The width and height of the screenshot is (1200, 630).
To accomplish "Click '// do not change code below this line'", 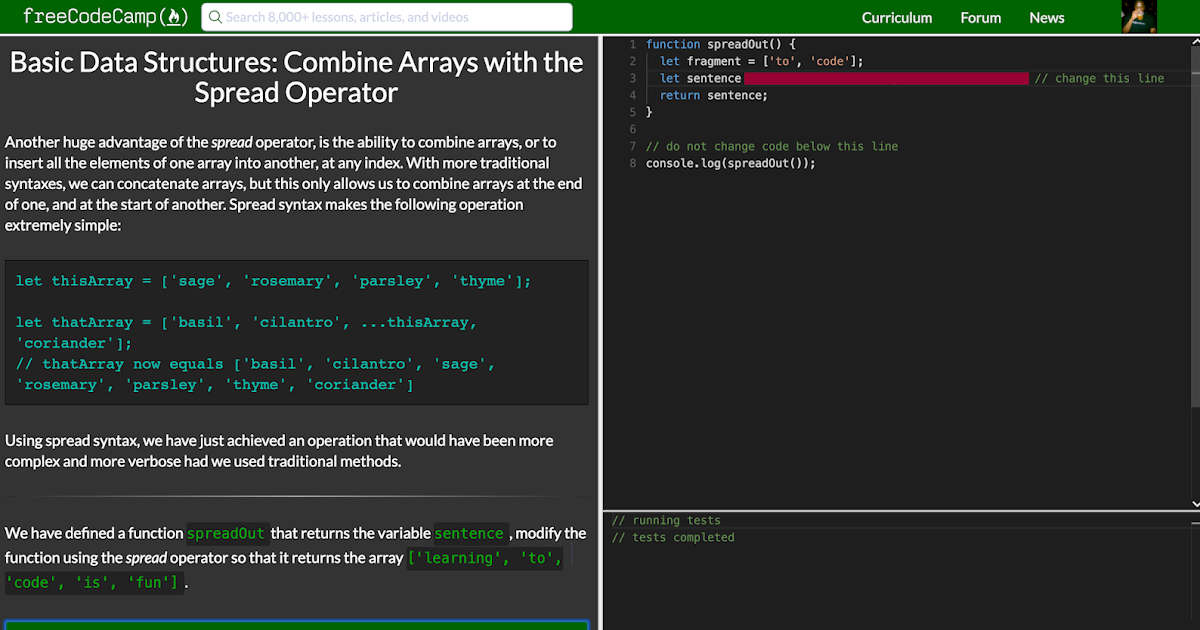I will (772, 146).
